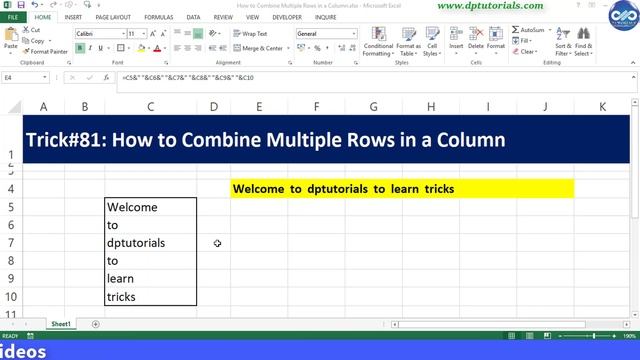640x360 pixels.
Task: Toggle Align Left
Action: click(177, 48)
